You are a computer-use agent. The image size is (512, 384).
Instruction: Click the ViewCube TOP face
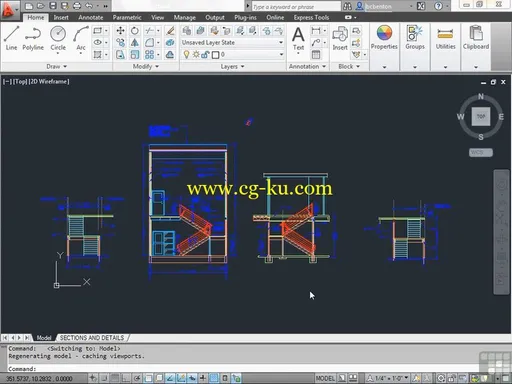click(481, 117)
